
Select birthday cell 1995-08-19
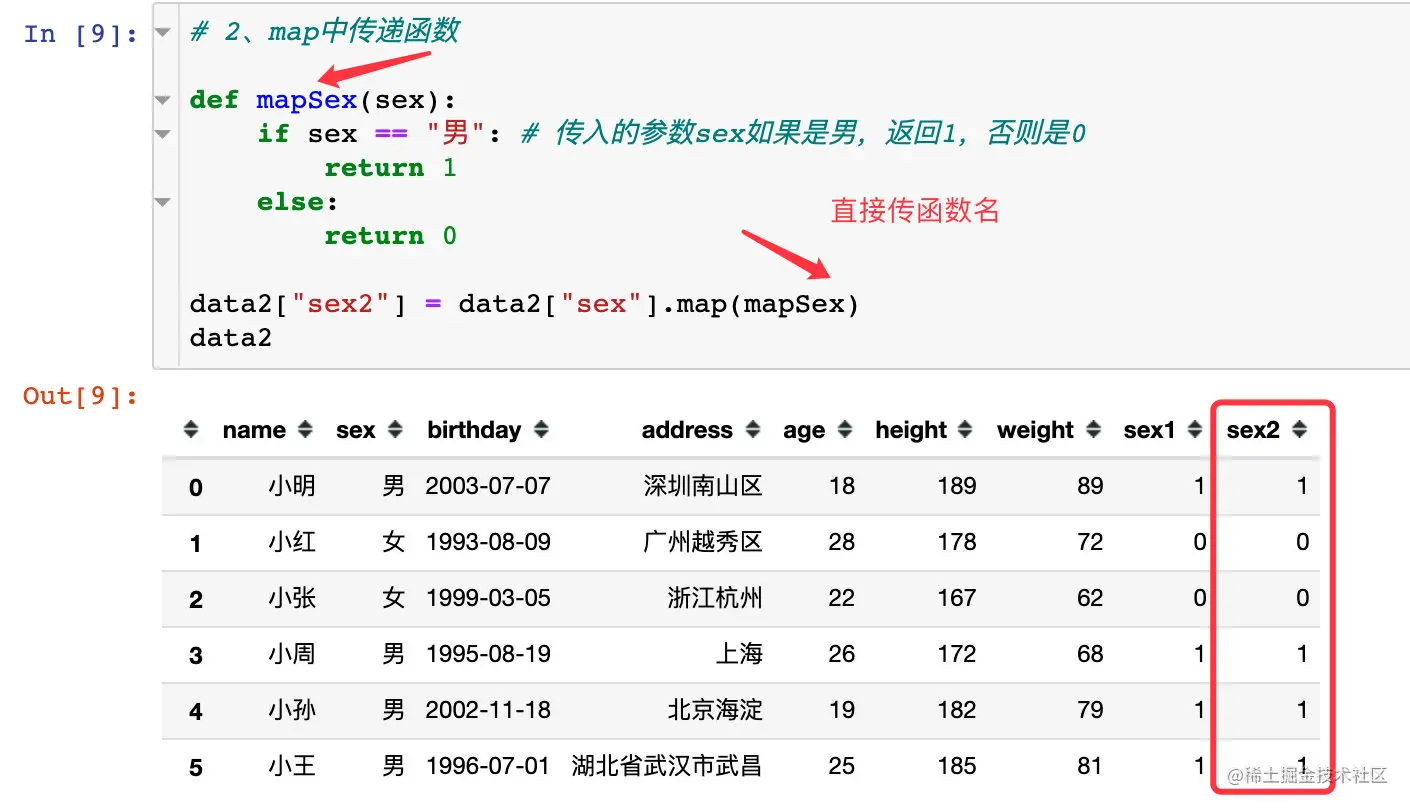tap(488, 654)
